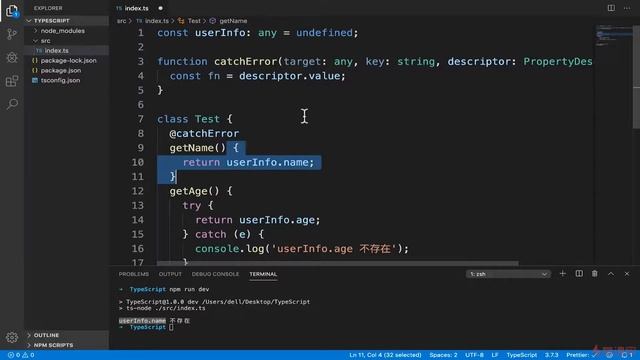The image size is (640, 360).
Task: Maximize the panel with up chevron
Action: [611, 274]
